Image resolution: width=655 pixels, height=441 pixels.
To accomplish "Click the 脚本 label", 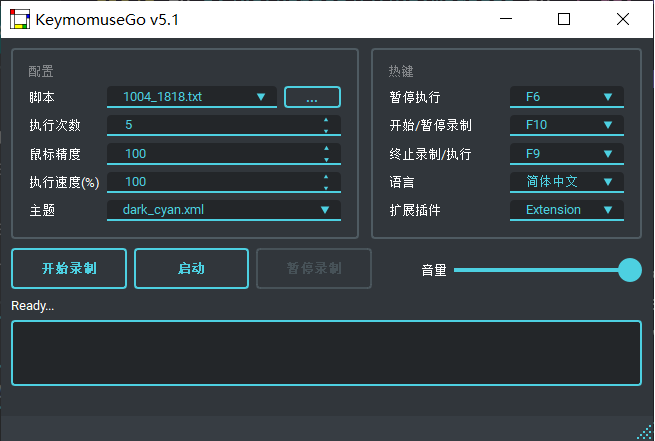I will 42,97.
